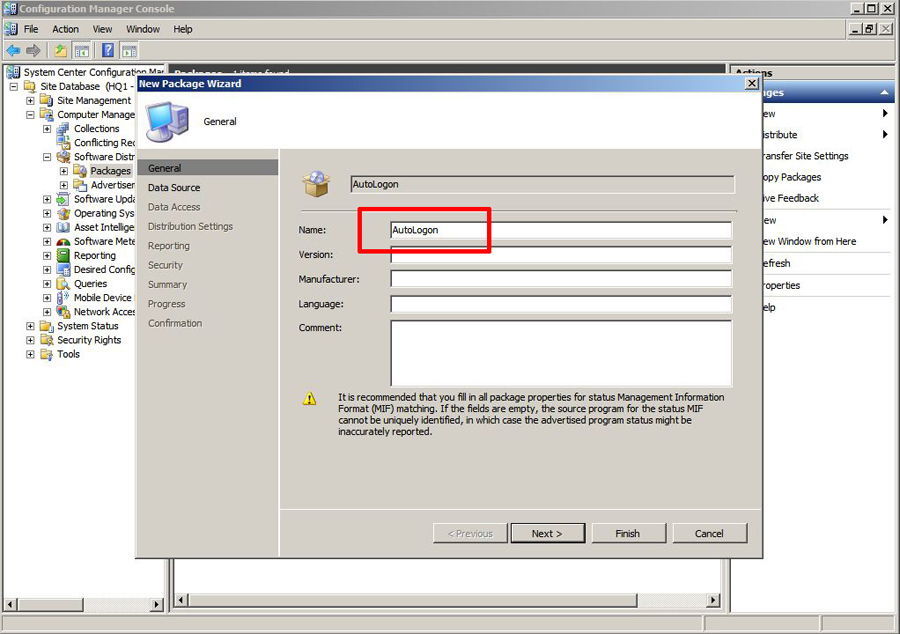Click the System Status folder icon
900x634 pixels.
[46, 326]
